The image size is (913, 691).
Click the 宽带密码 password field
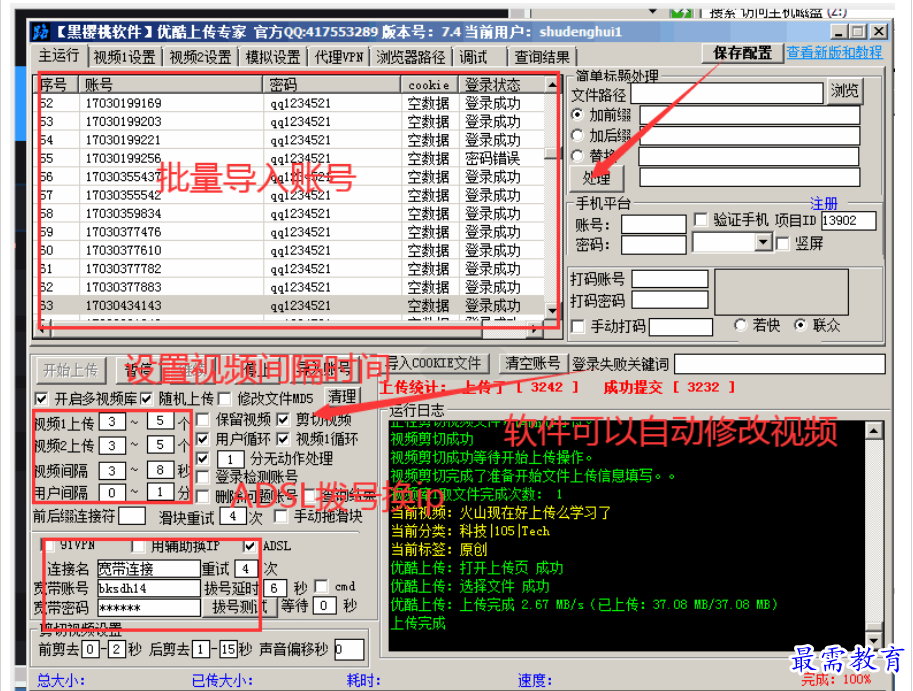[x=148, y=608]
